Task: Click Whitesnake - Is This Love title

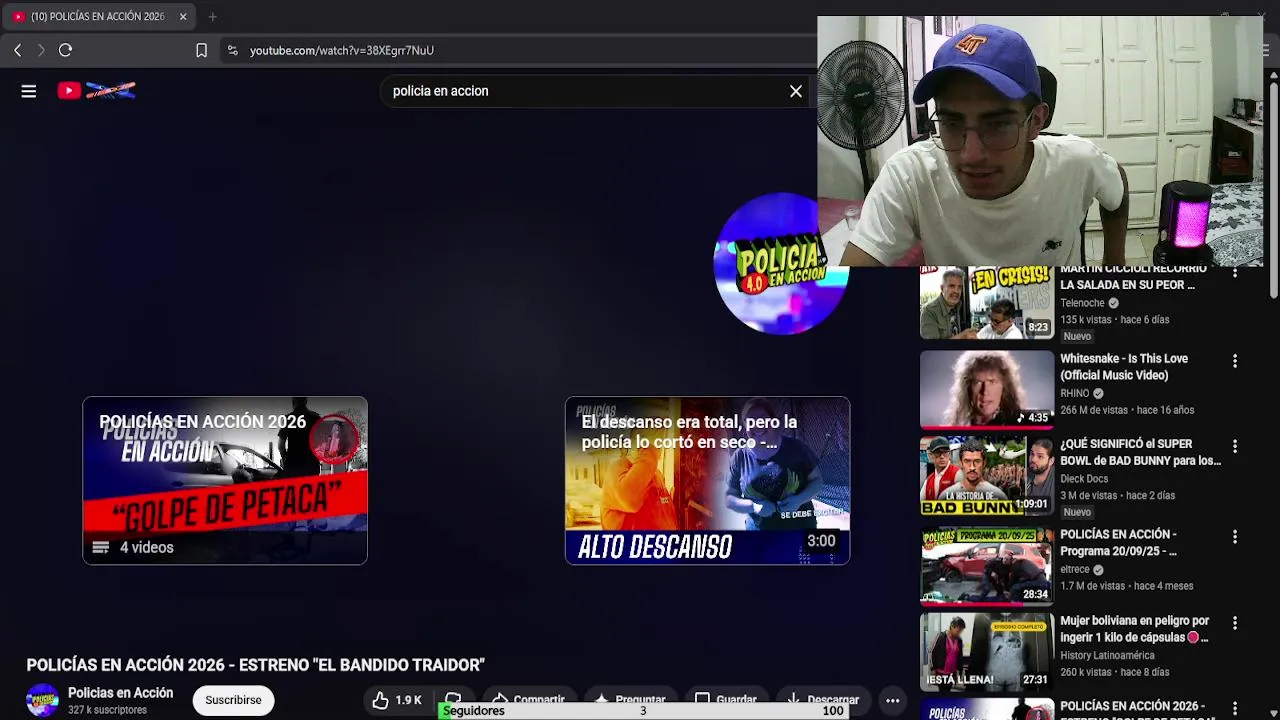Action: [1124, 367]
